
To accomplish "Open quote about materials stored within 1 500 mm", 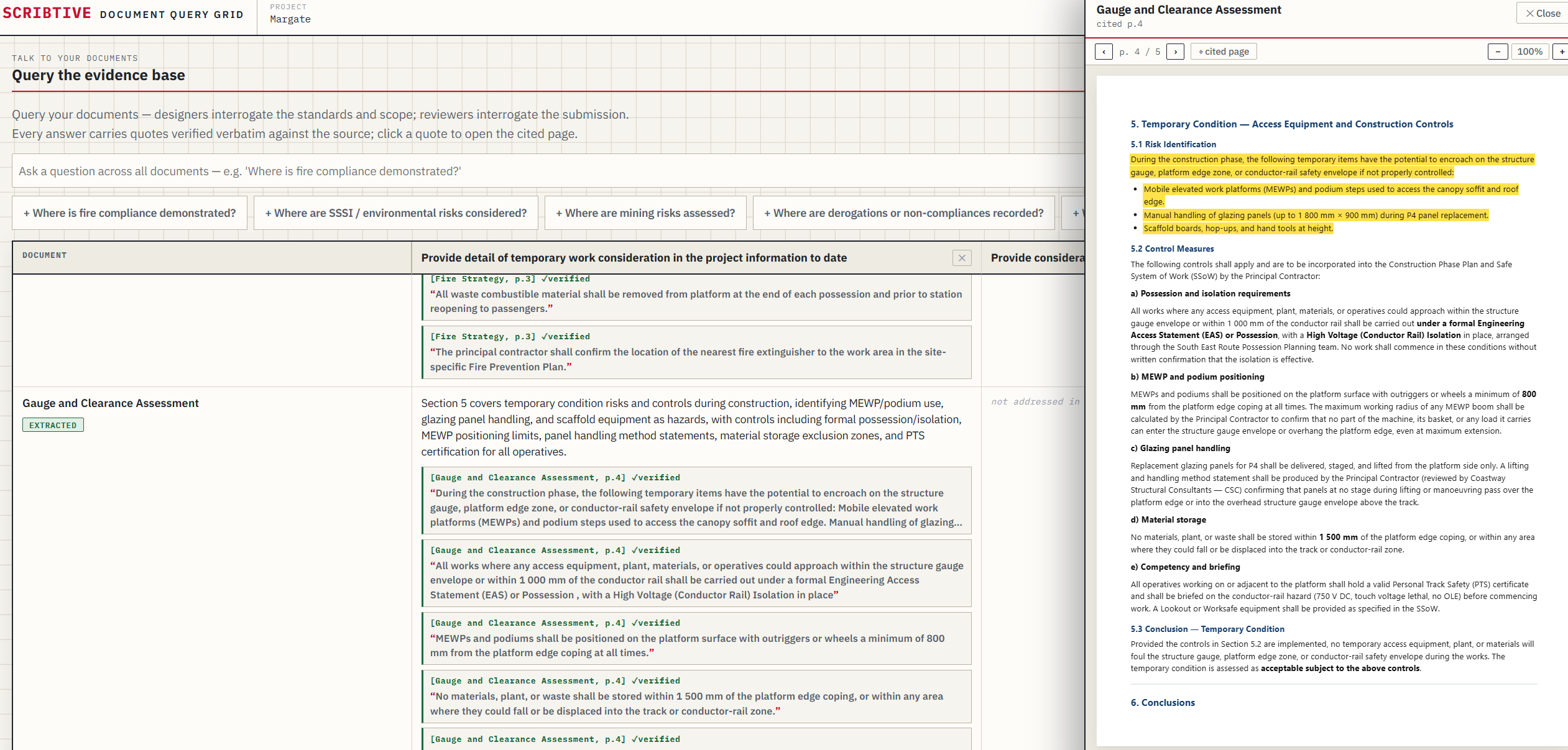I will coord(696,697).
